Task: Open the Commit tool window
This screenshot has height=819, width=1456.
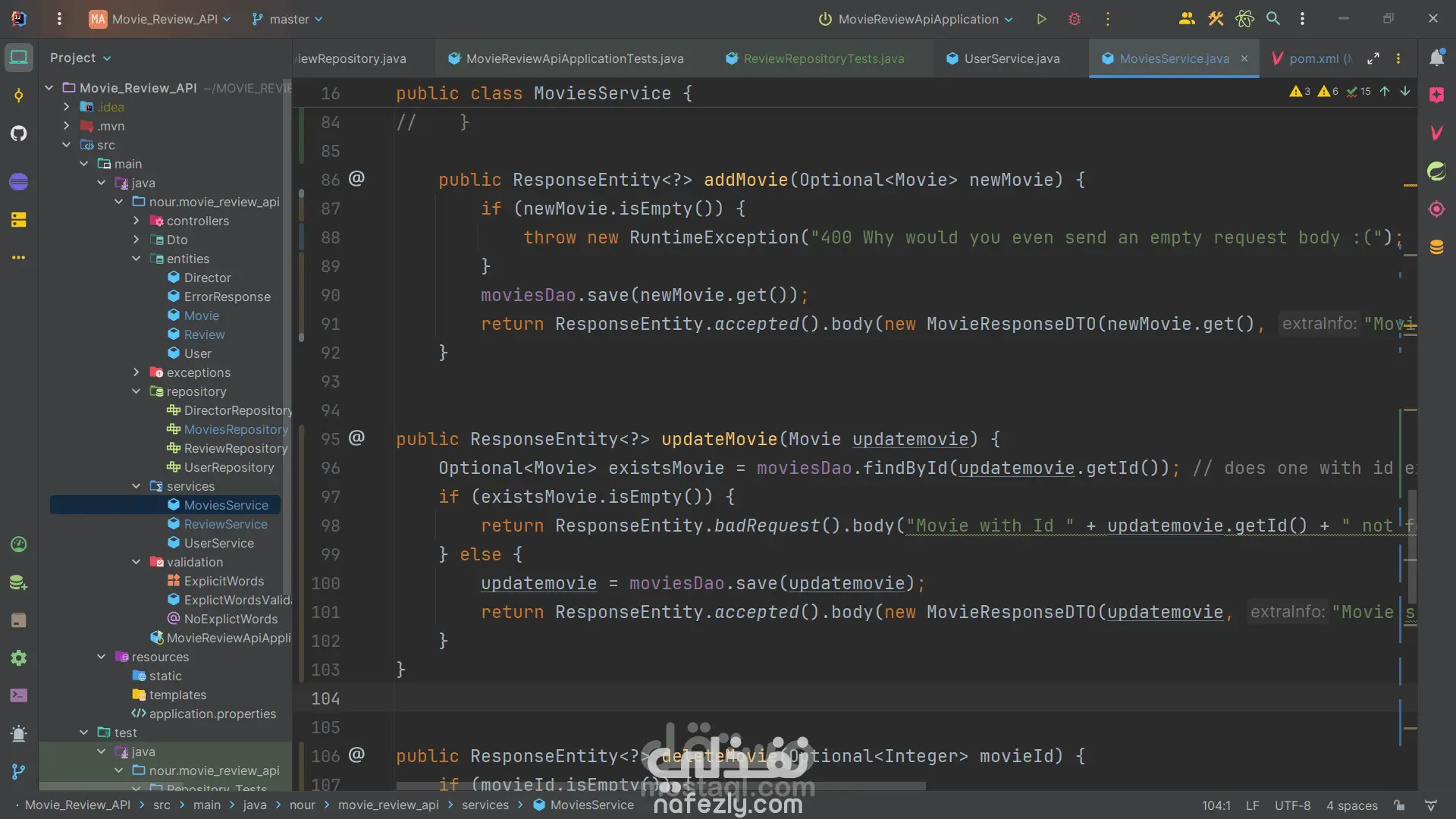Action: 19,96
